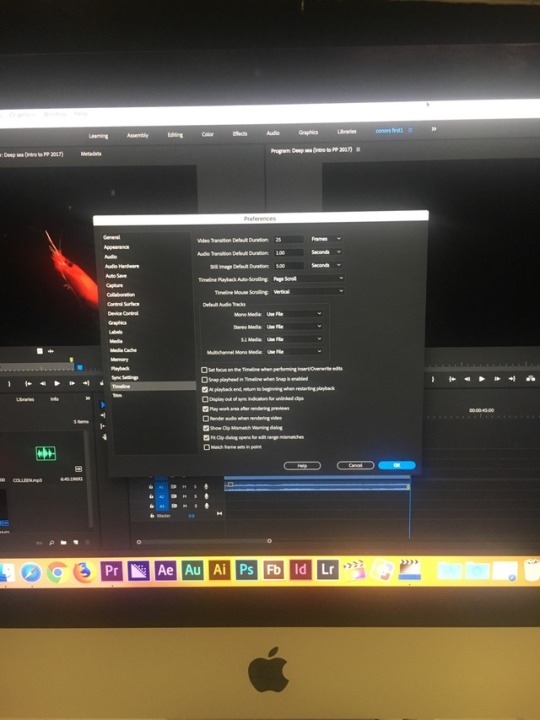
Task: Select the COLLEEN.mp3 audio thumbnail
Action: tap(45, 453)
